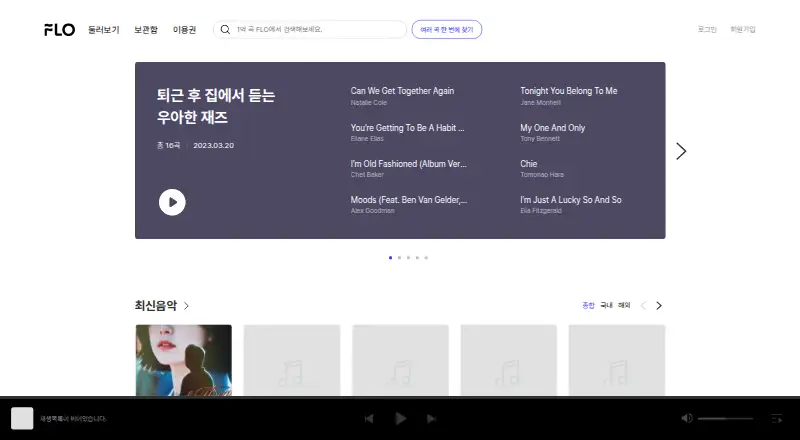Show the previous new-music page
Viewport: 800px width, 440px height.
(643, 305)
